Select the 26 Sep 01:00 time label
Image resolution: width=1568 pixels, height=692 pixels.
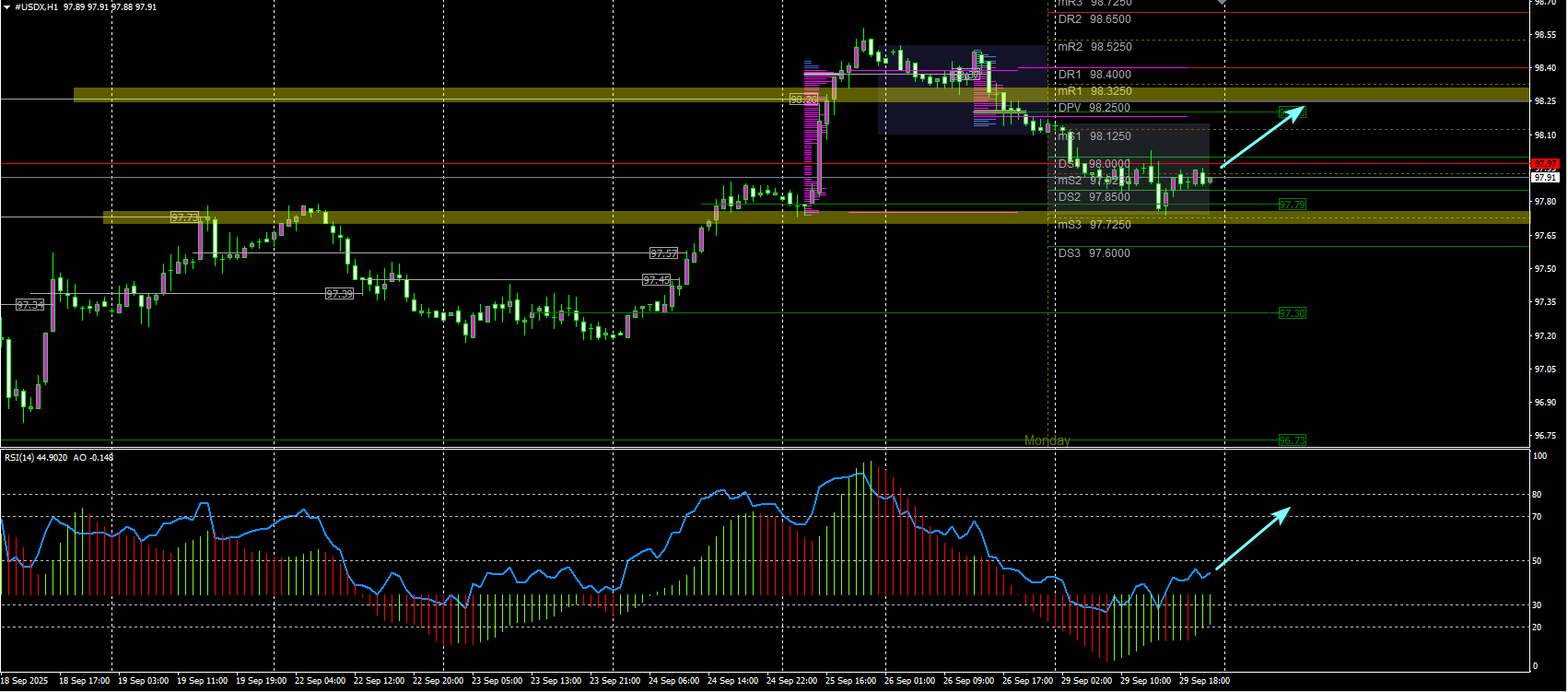tap(909, 681)
